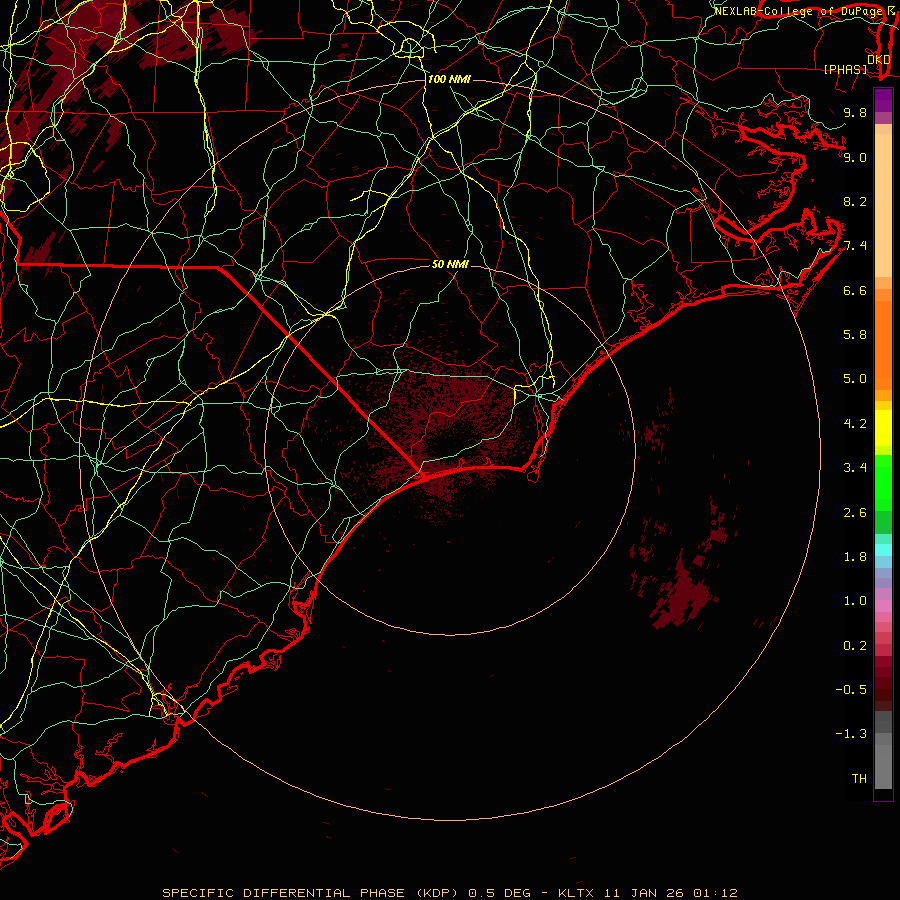Click the 0.2 color scale value

click(855, 646)
